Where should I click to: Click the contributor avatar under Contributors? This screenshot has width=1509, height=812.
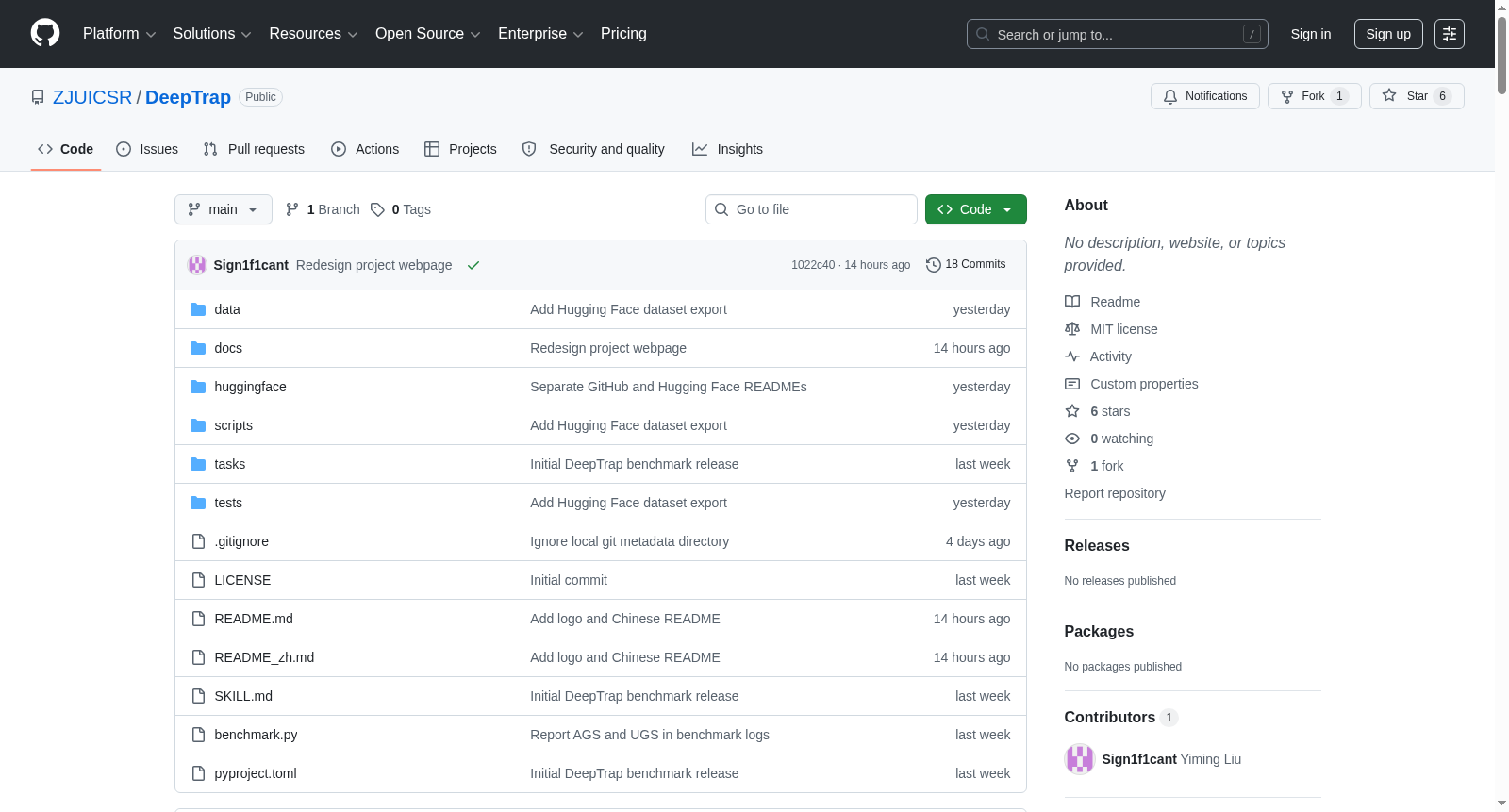tap(1079, 759)
